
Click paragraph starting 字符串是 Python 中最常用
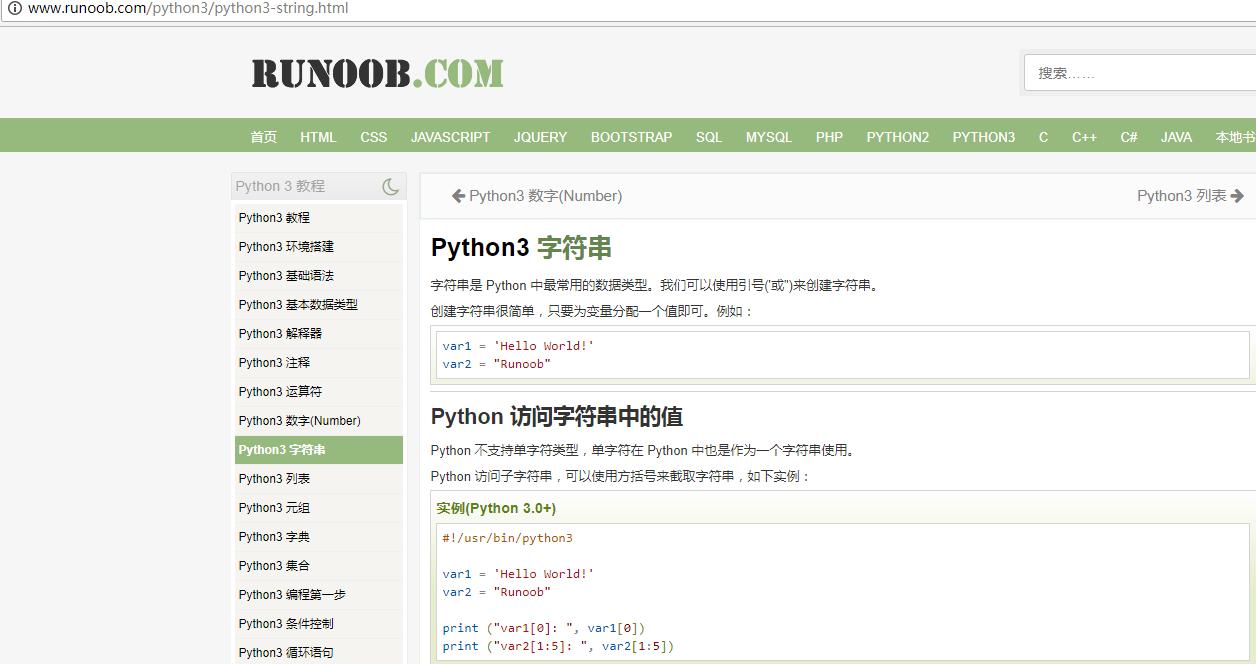656,285
